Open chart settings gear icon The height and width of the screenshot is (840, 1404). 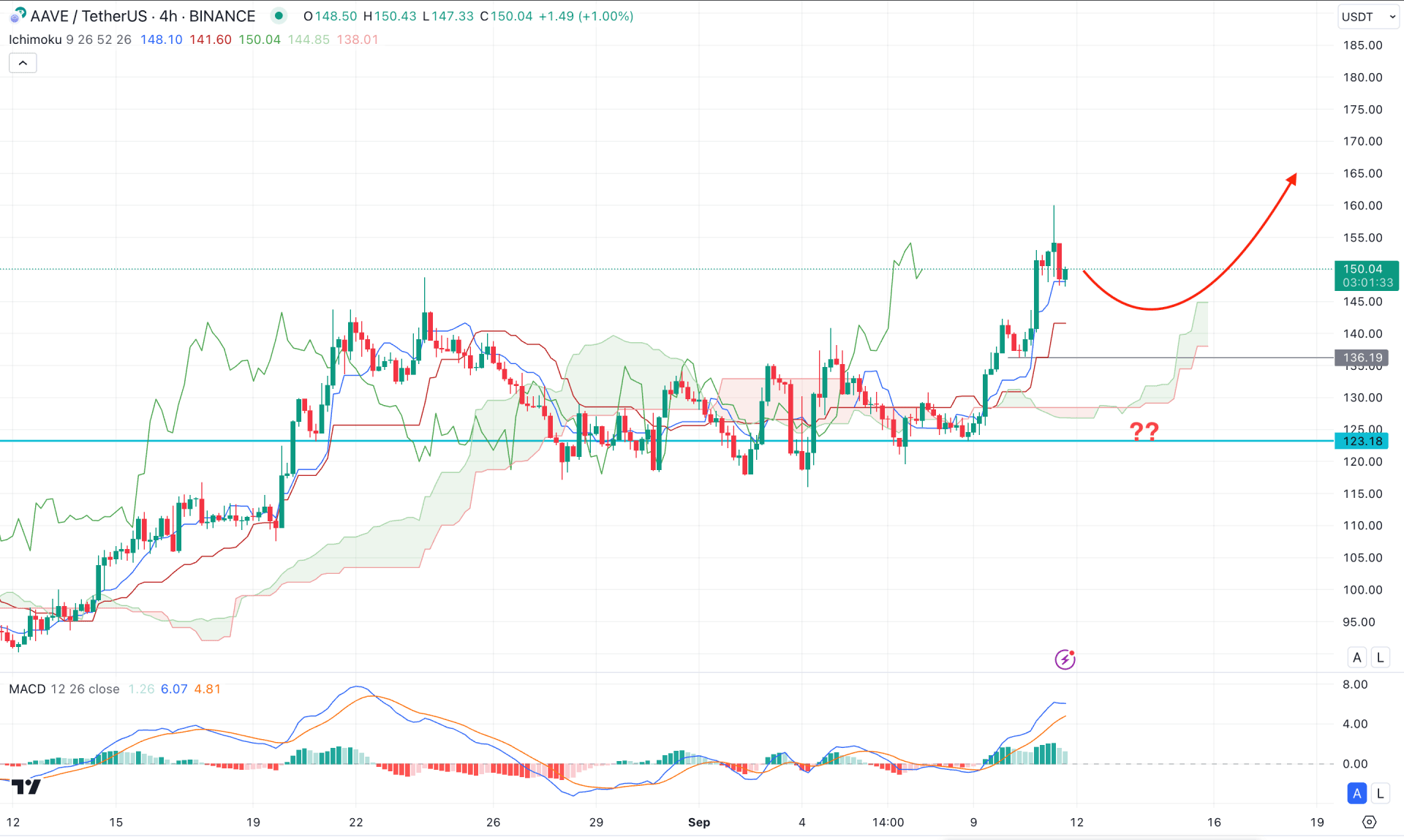1370,822
